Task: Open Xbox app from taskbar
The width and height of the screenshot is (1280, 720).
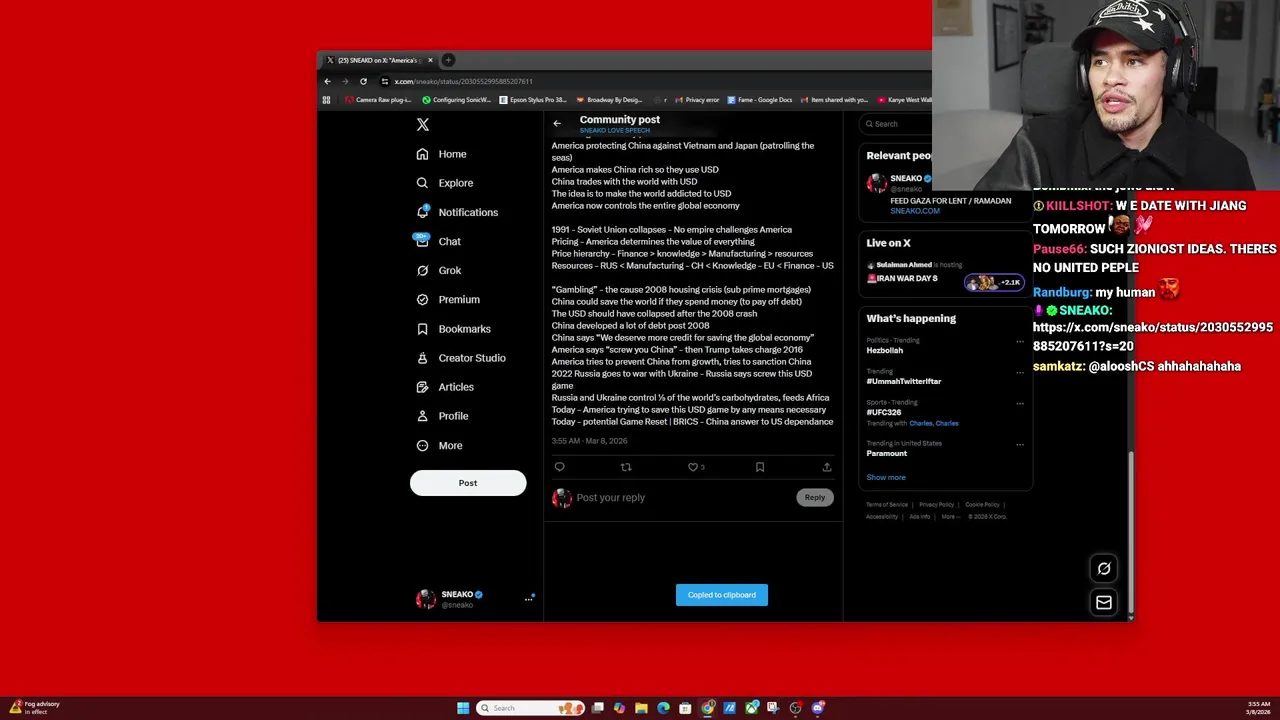Action: (x=751, y=708)
